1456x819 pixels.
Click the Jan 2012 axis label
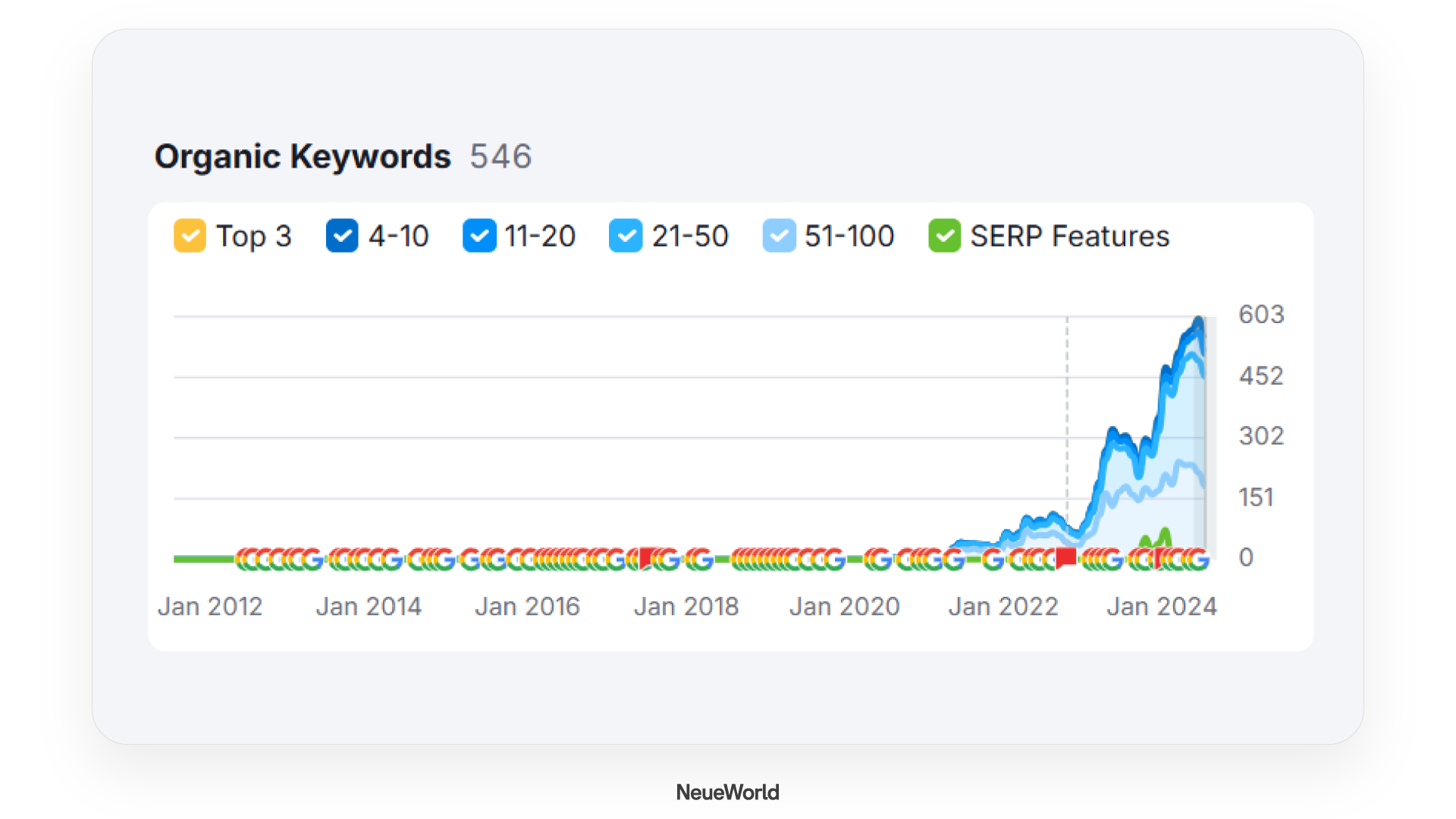[210, 607]
